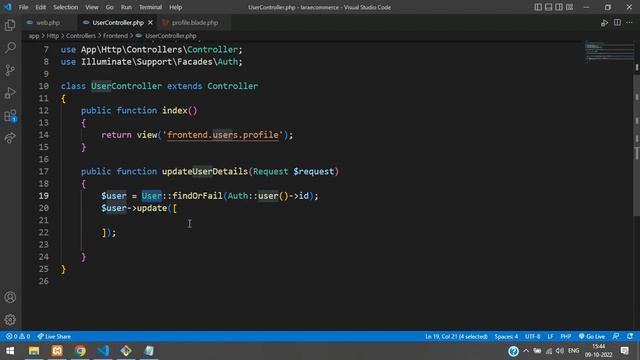Open the Help menu
Viewport: 640px width, 360px height.
pos(176,7)
